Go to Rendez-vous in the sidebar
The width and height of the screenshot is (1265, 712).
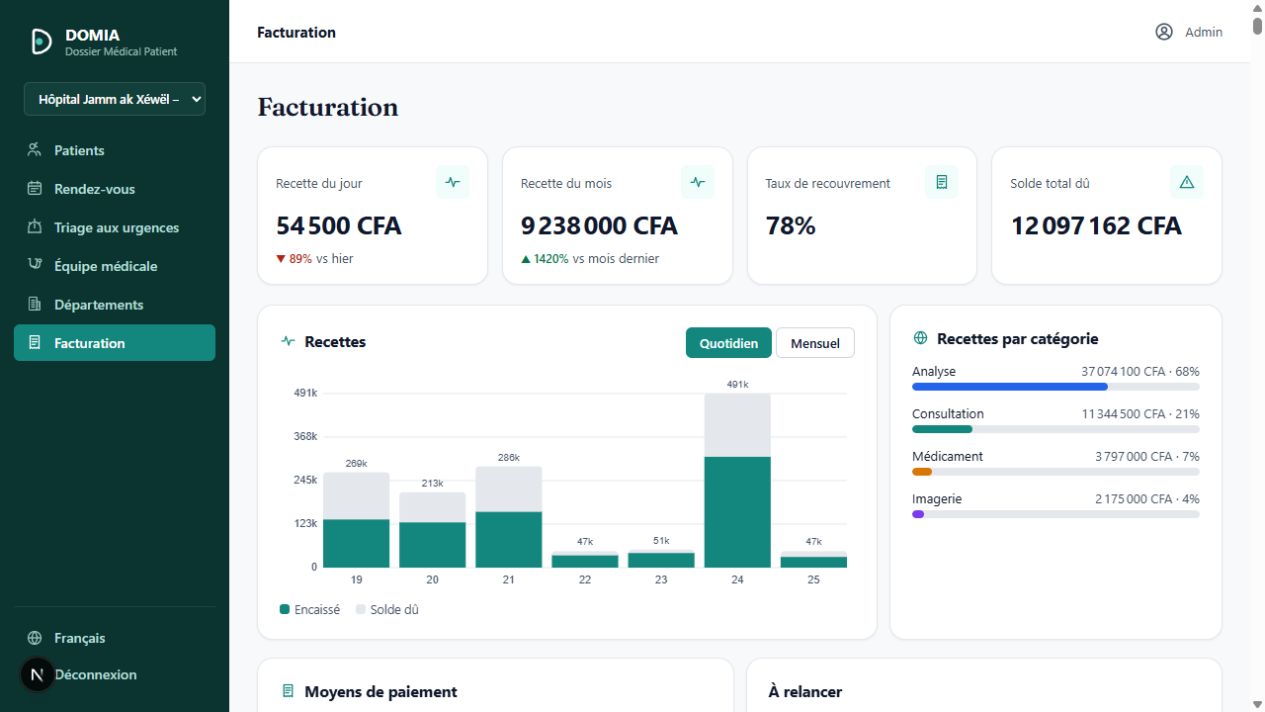pos(115,189)
